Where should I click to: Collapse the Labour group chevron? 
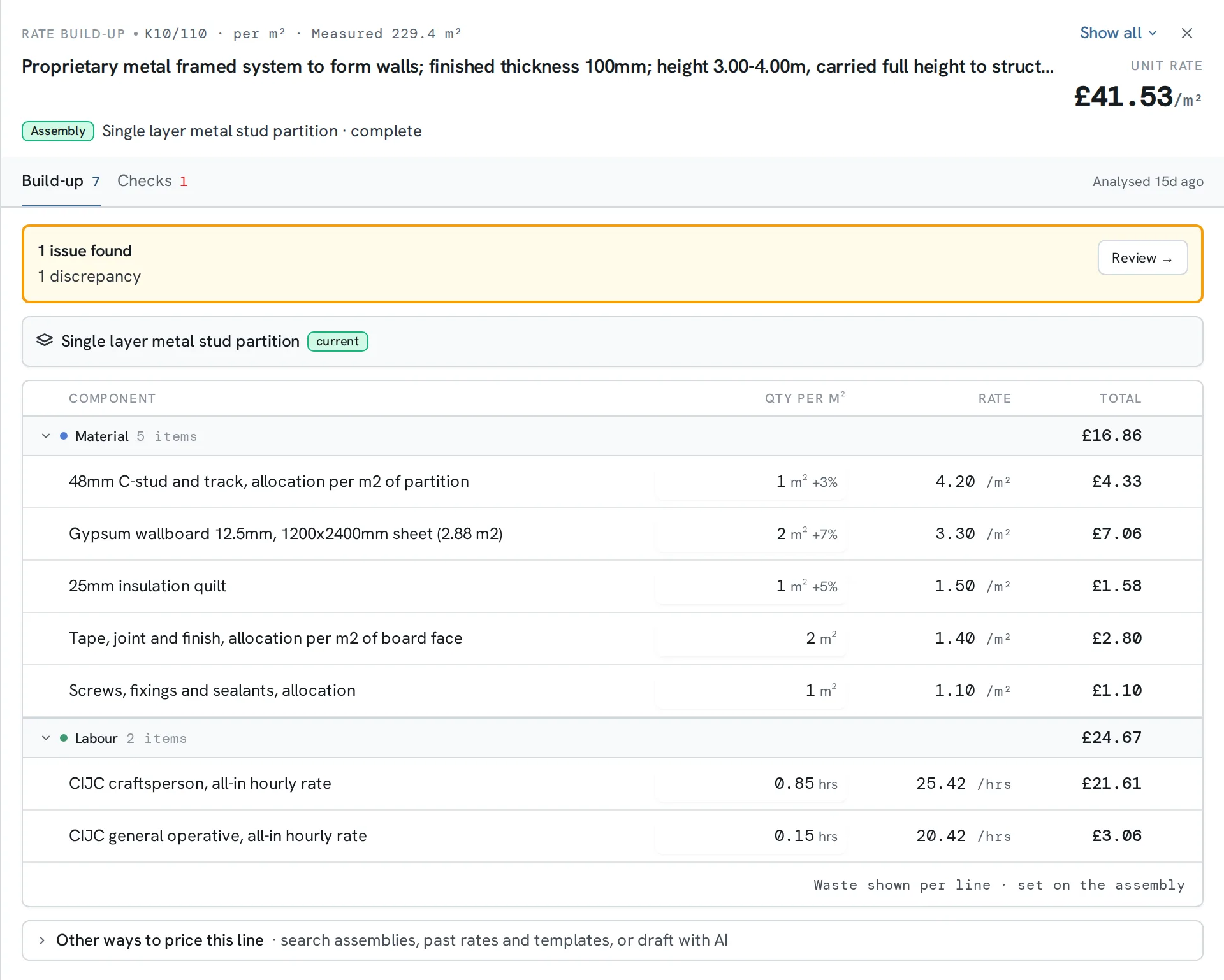click(x=46, y=738)
